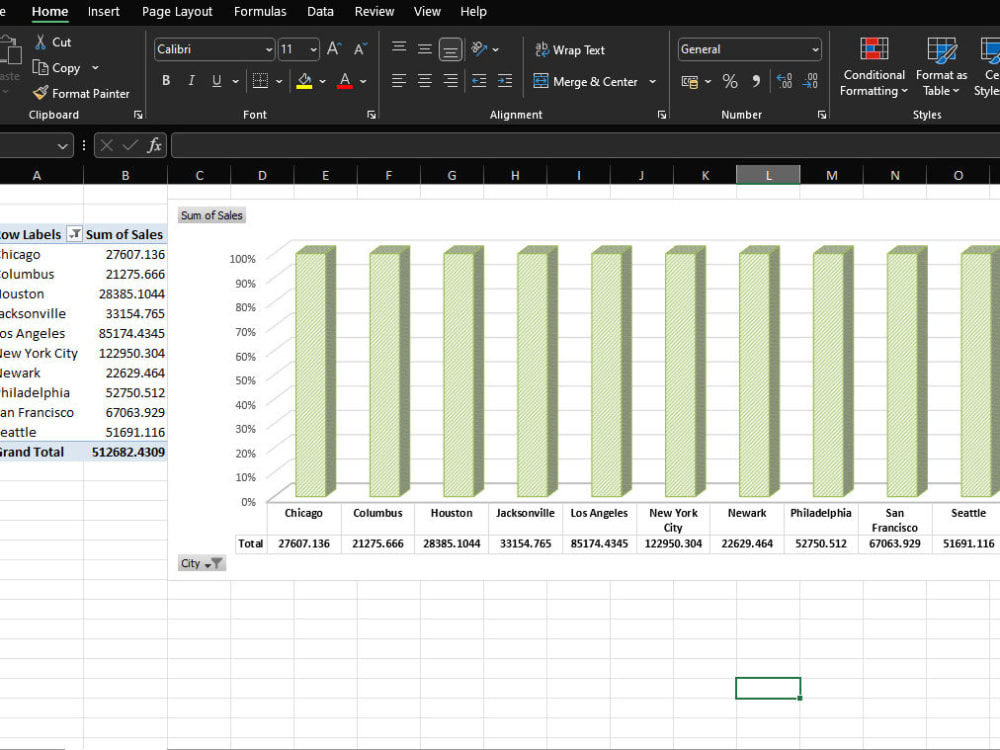The width and height of the screenshot is (1000, 750).
Task: Switch to the Insert ribbon tab
Action: point(103,11)
